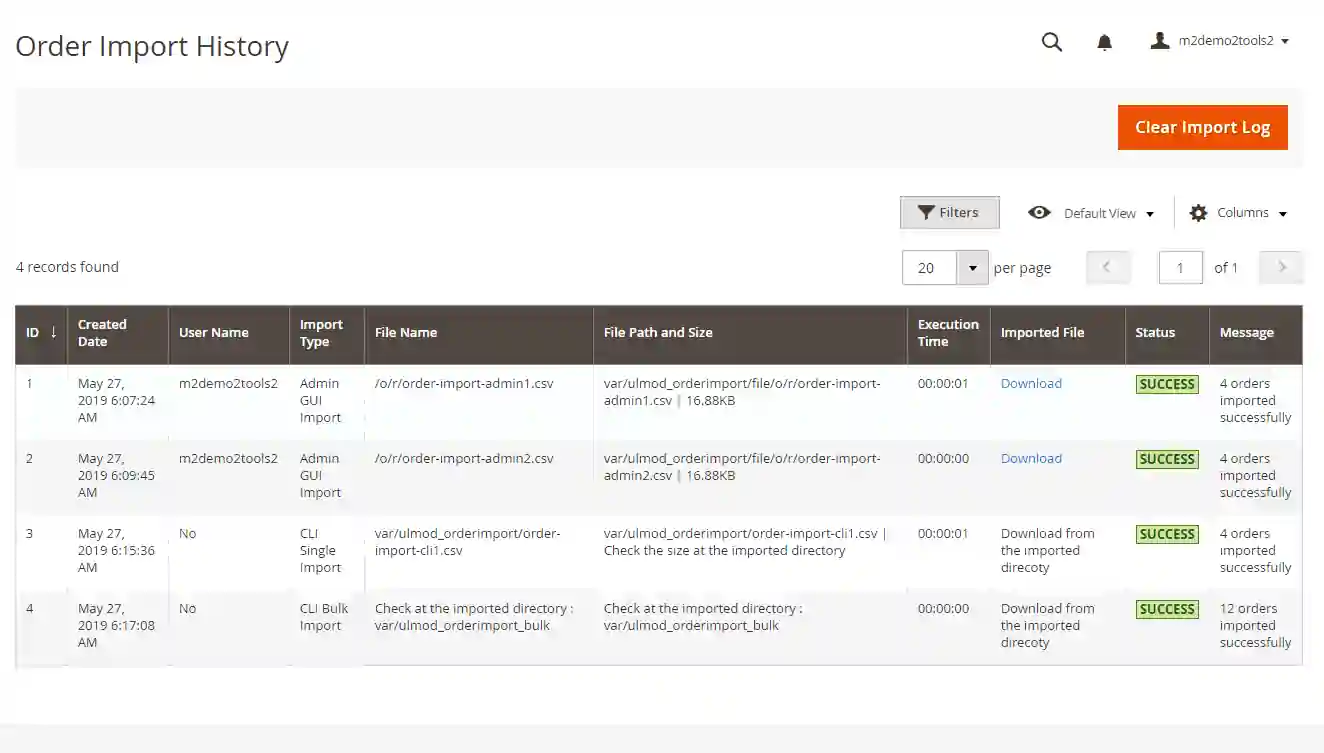Click the ID column sort arrow

point(53,332)
